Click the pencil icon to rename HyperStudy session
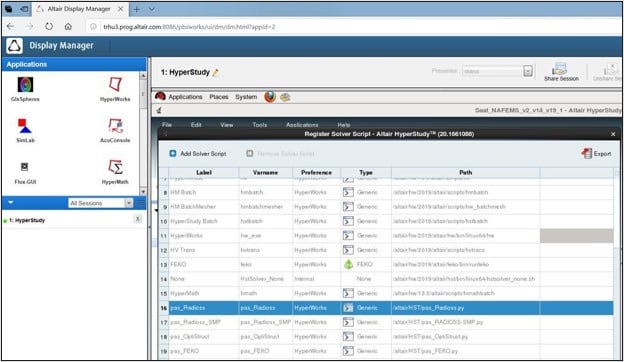The image size is (624, 362). 216,72
